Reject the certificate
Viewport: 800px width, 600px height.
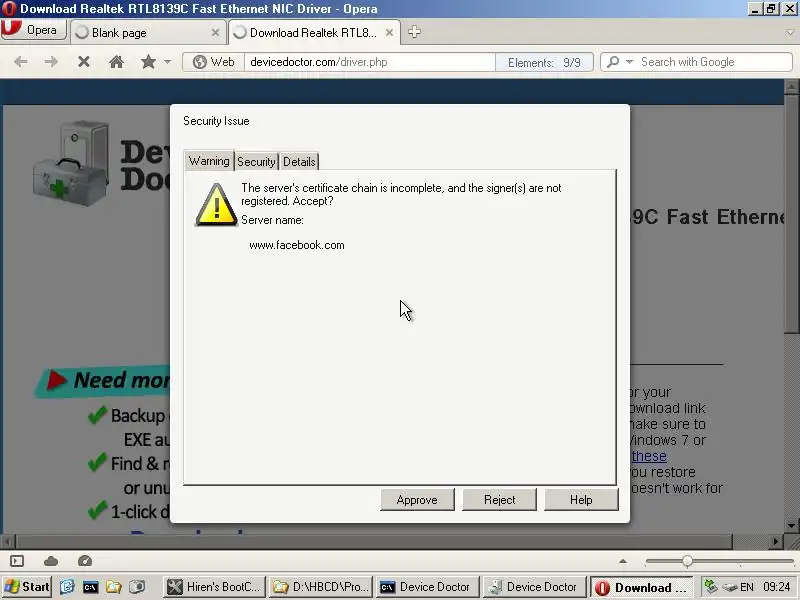click(499, 499)
